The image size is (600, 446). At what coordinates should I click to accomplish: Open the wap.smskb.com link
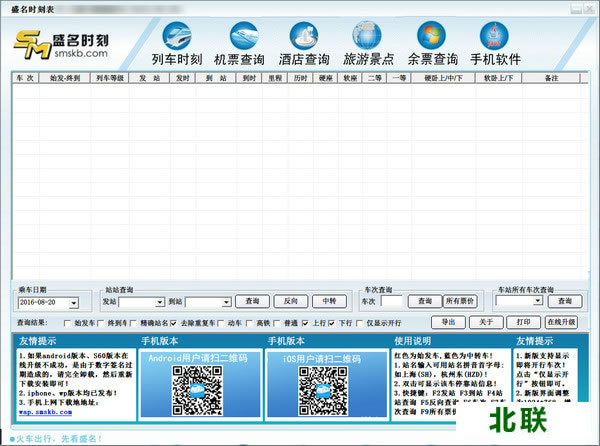pos(43,412)
